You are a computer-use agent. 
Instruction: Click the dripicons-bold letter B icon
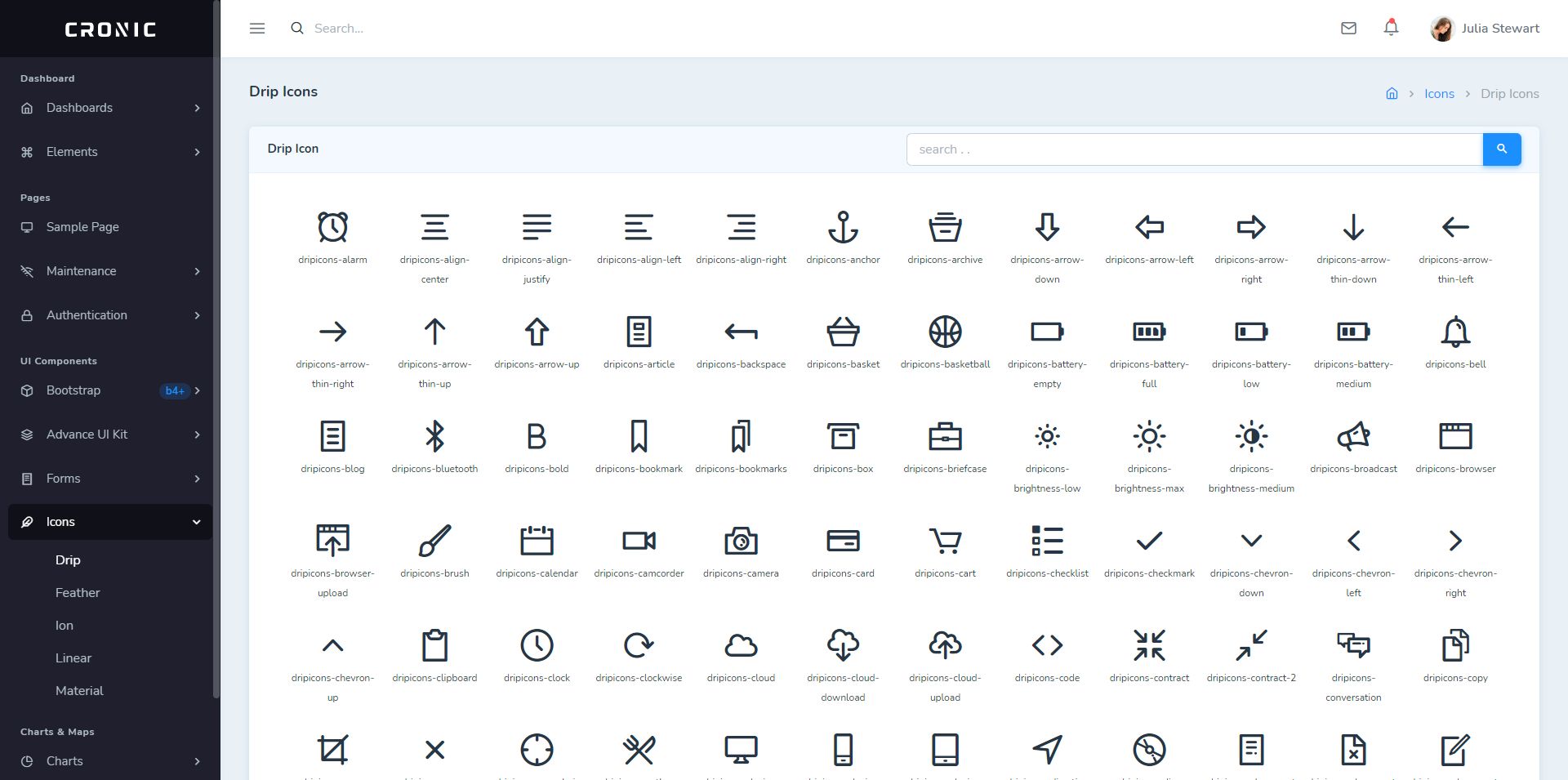coord(537,436)
